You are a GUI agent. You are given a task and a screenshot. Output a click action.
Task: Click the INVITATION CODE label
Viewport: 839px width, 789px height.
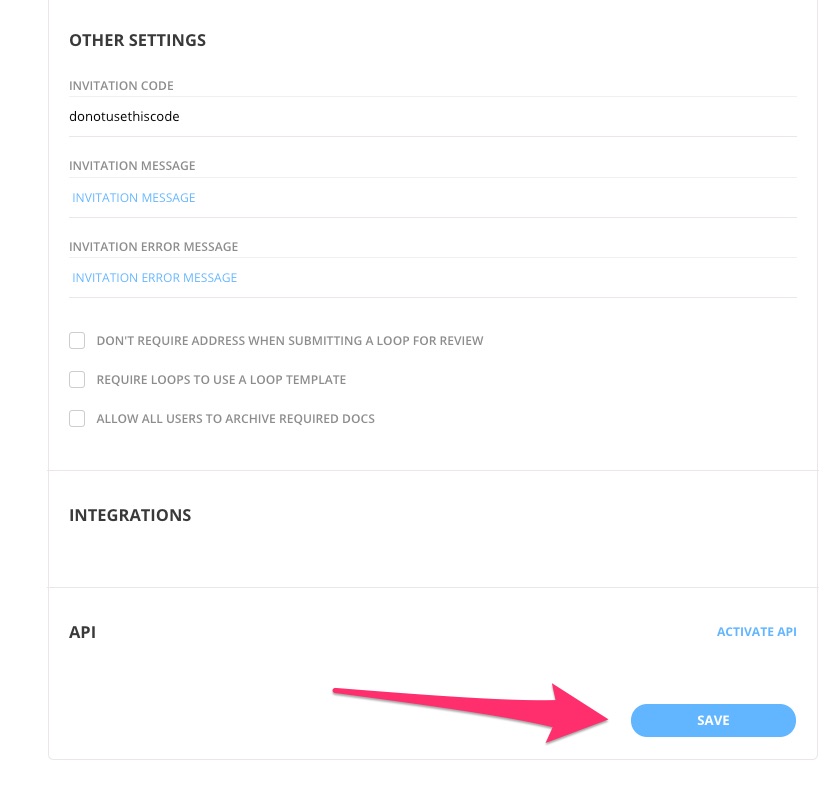click(121, 86)
